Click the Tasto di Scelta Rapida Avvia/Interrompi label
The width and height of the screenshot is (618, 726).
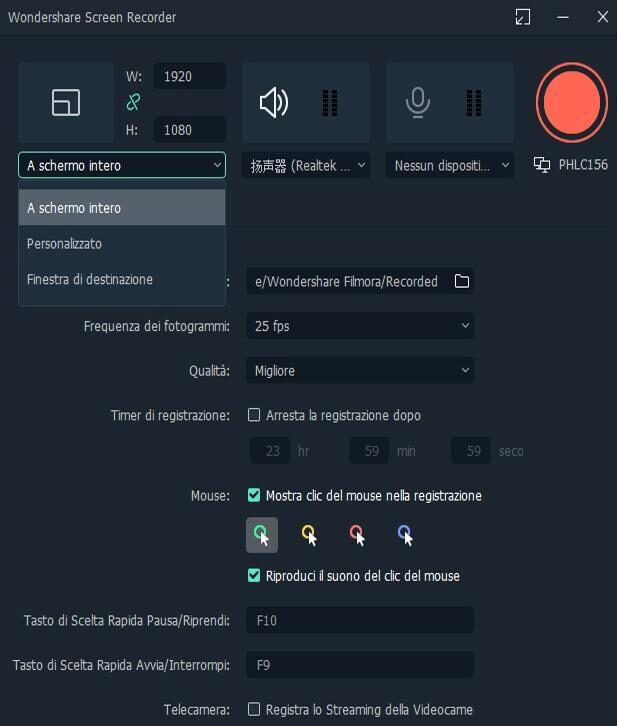pos(121,665)
